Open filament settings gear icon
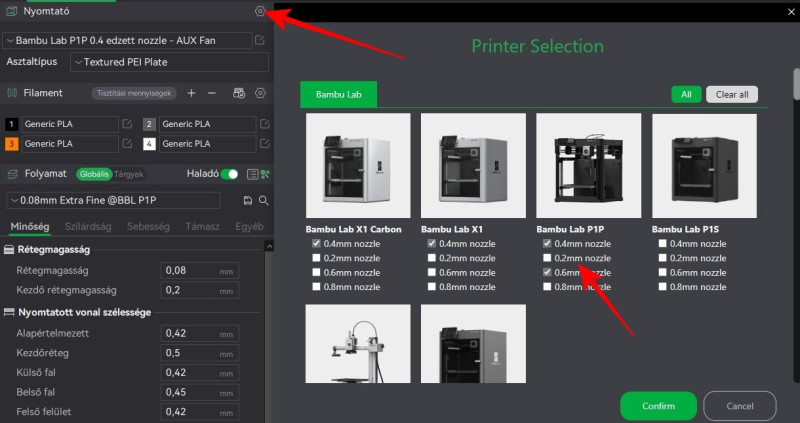Viewport: 800px width, 423px height. pos(260,93)
